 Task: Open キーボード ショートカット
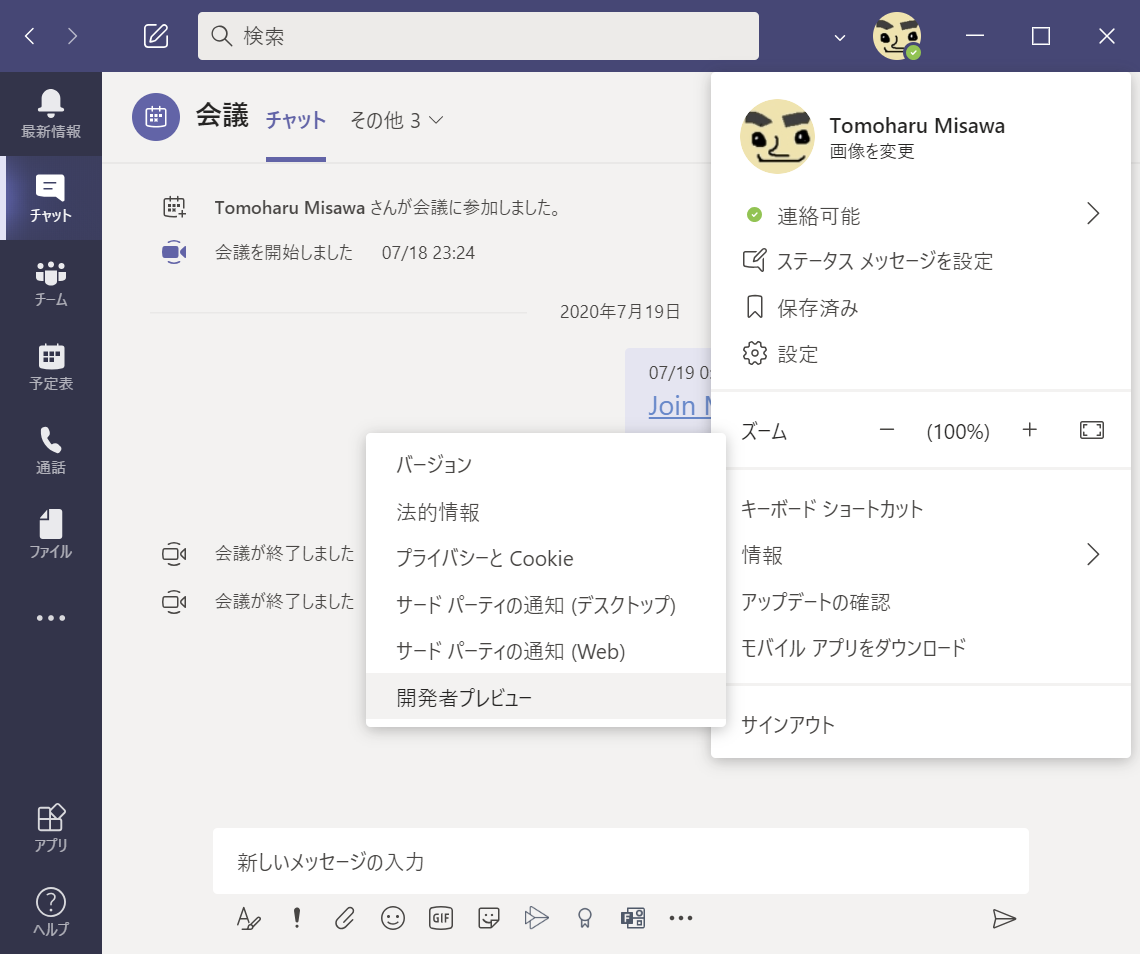click(x=920, y=509)
